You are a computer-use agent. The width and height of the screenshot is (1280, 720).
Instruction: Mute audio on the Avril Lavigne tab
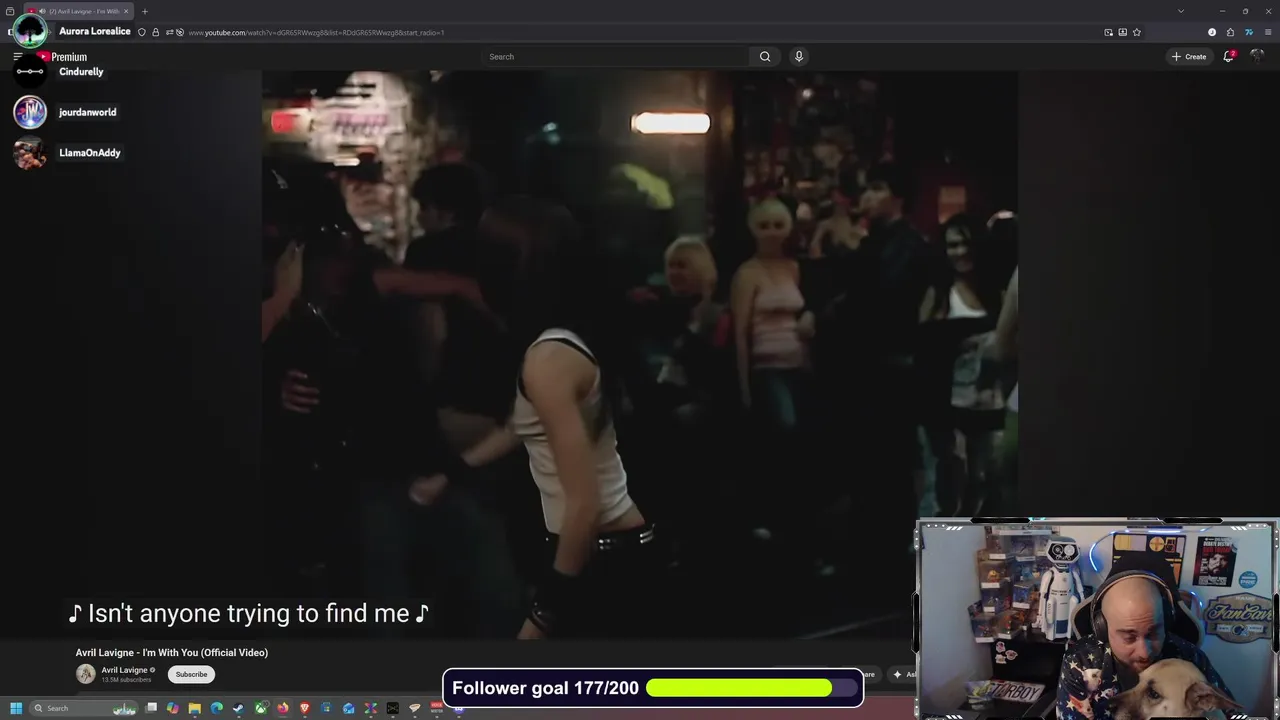[42, 11]
